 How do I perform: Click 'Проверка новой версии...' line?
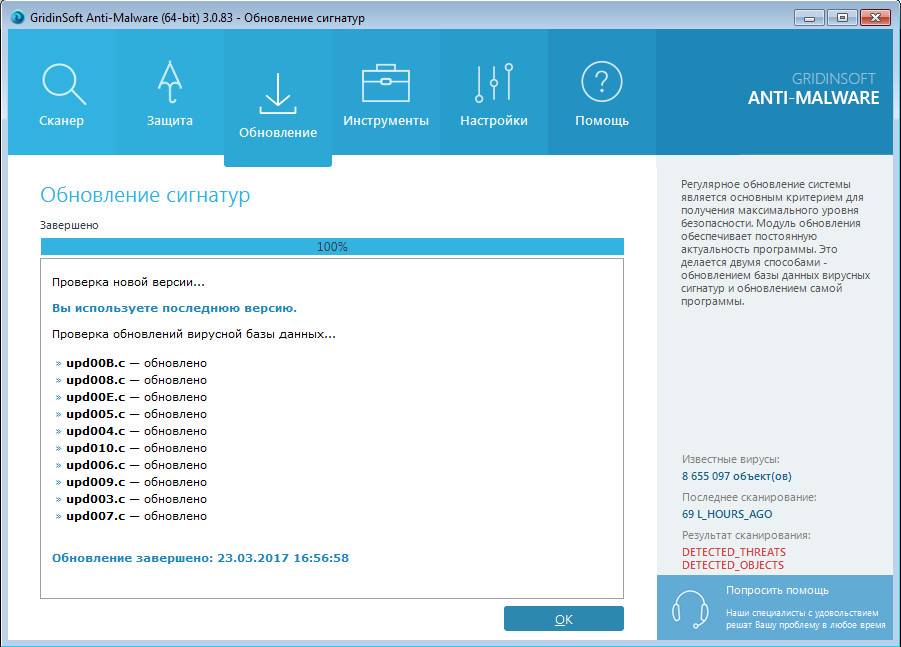pyautogui.click(x=128, y=282)
